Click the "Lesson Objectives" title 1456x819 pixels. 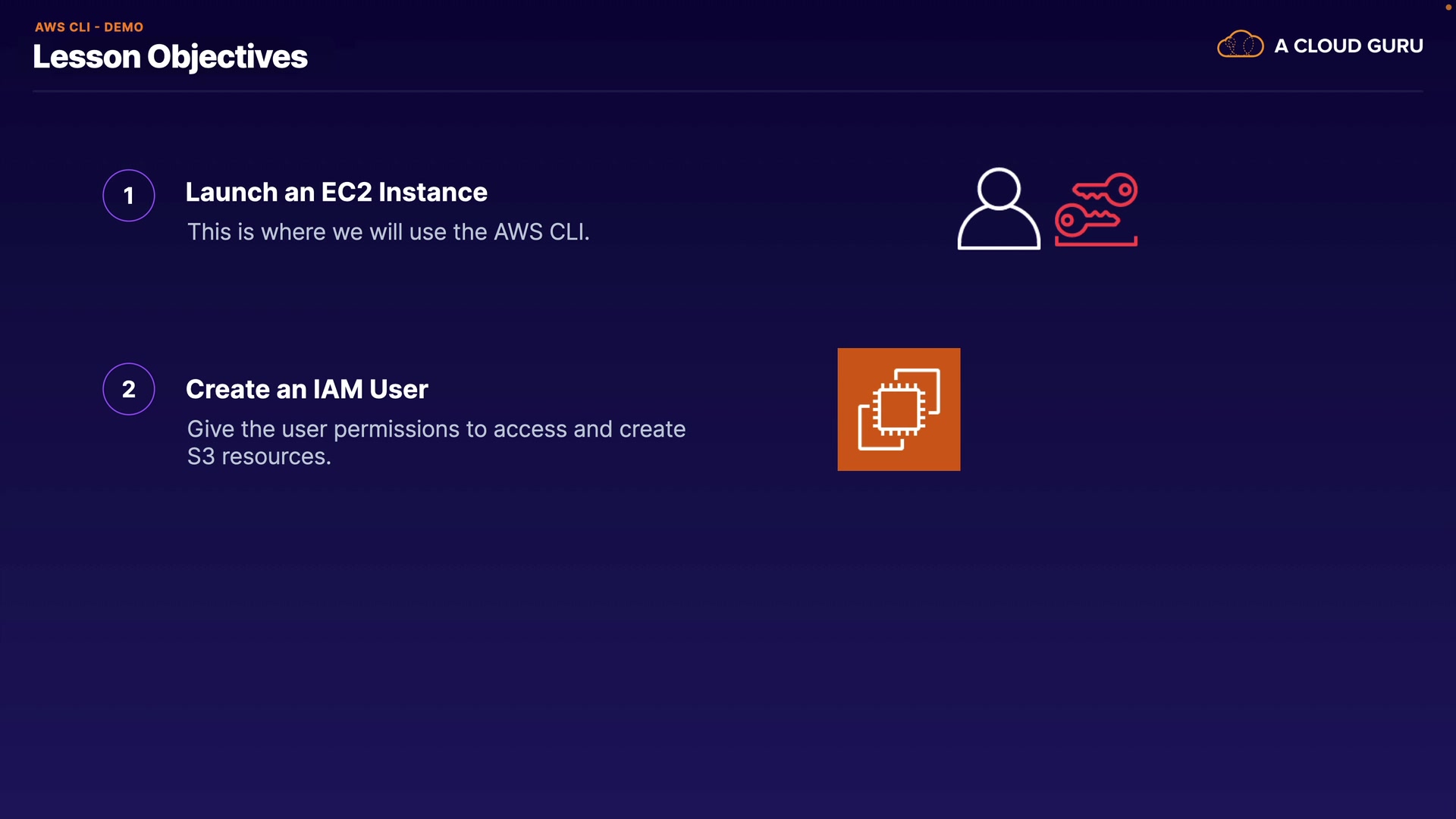coord(170,57)
